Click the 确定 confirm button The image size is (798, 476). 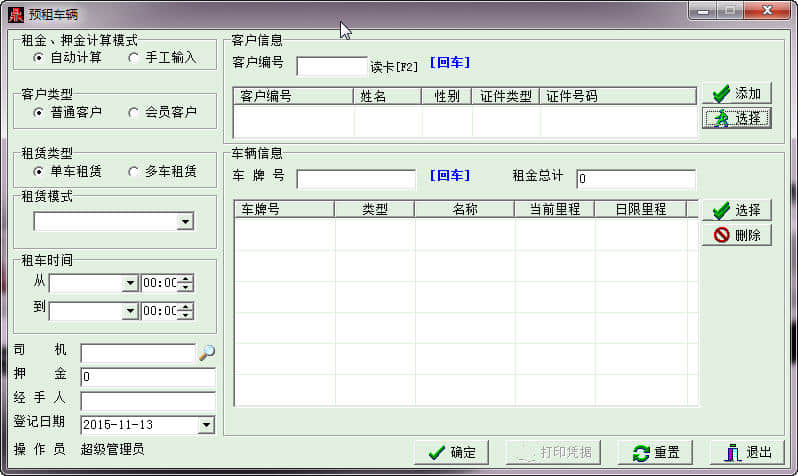pos(451,452)
